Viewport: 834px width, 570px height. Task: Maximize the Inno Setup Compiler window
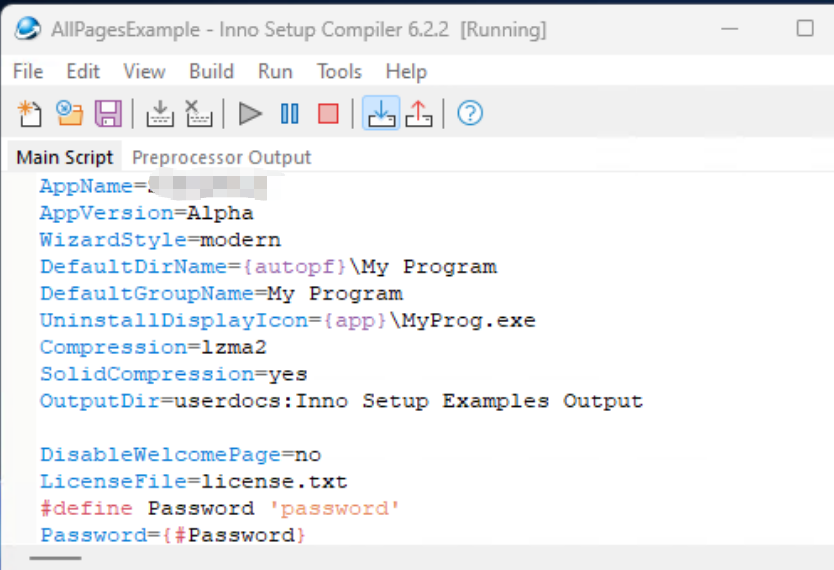pos(805,28)
